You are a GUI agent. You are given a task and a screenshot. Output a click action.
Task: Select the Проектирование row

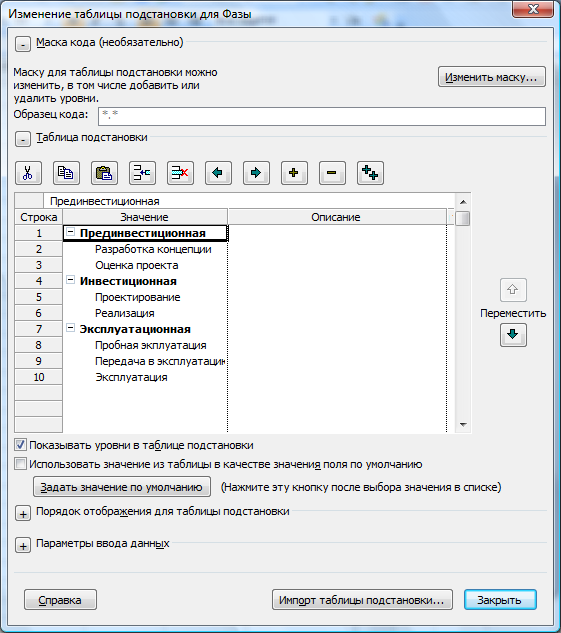(145, 297)
